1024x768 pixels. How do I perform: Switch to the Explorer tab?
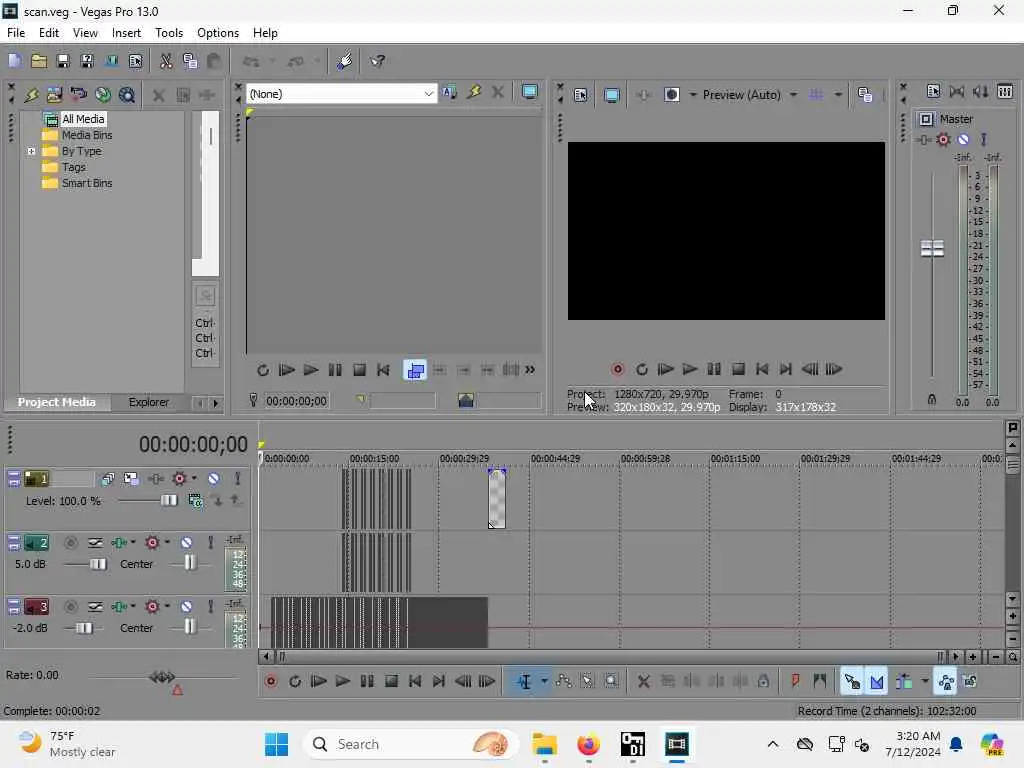148,402
